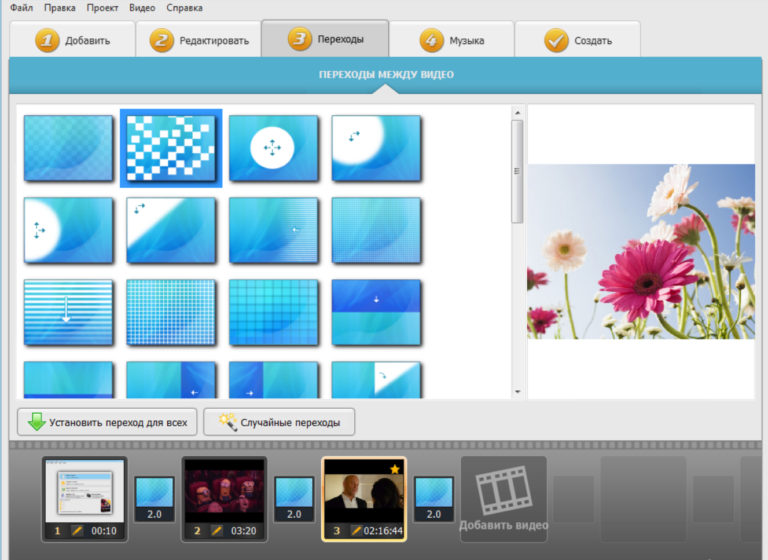
Task: Click the 03:20 duration on clip 2
Action: [243, 531]
